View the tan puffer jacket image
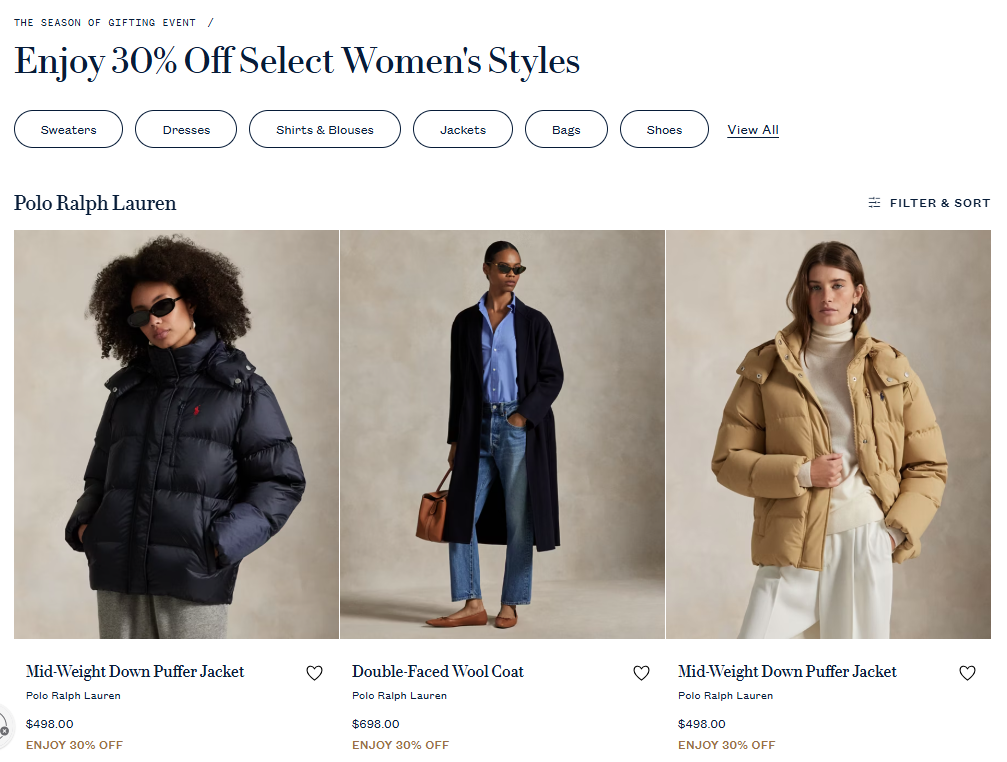 [828, 434]
